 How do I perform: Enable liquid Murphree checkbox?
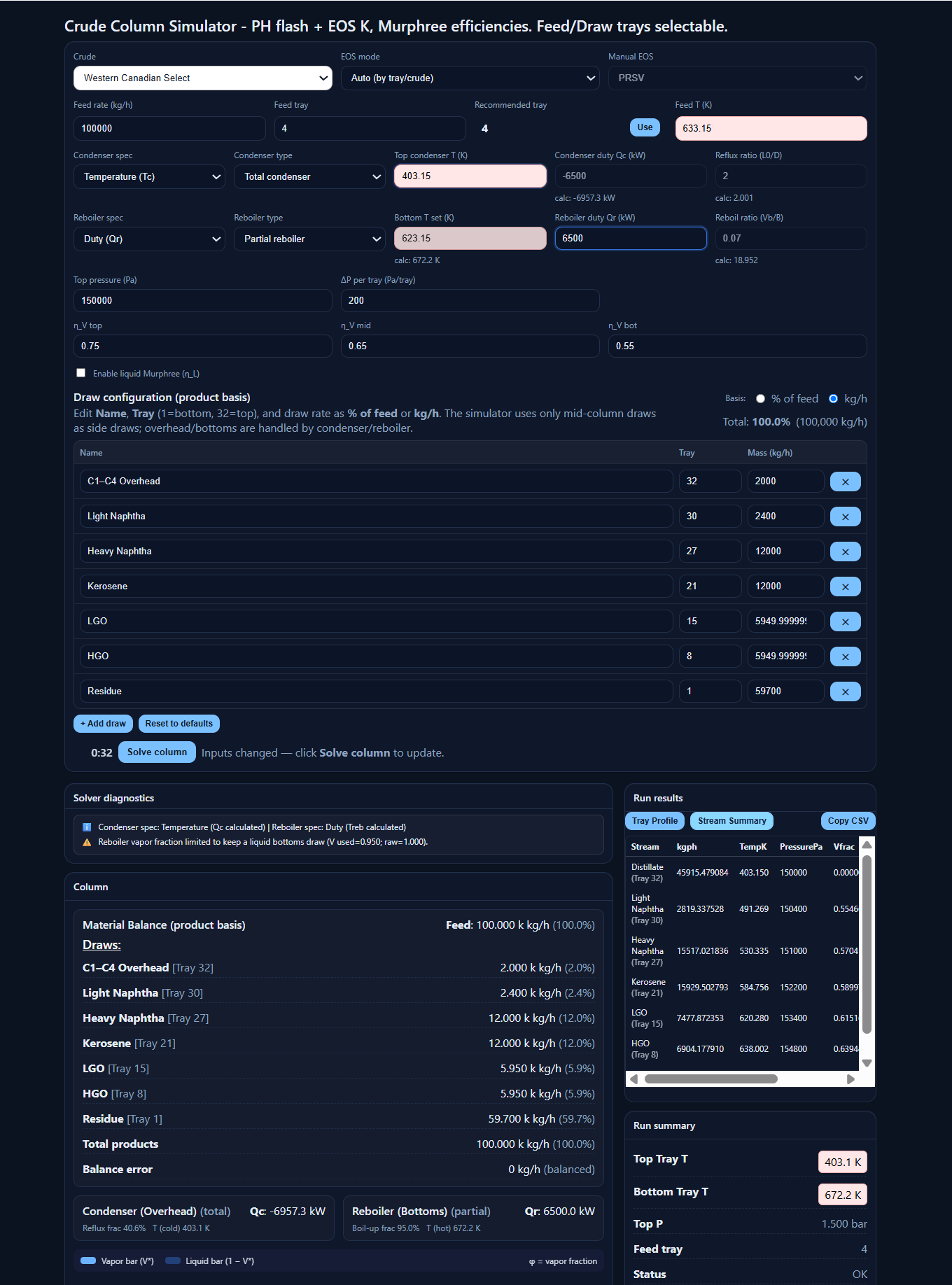coord(81,373)
